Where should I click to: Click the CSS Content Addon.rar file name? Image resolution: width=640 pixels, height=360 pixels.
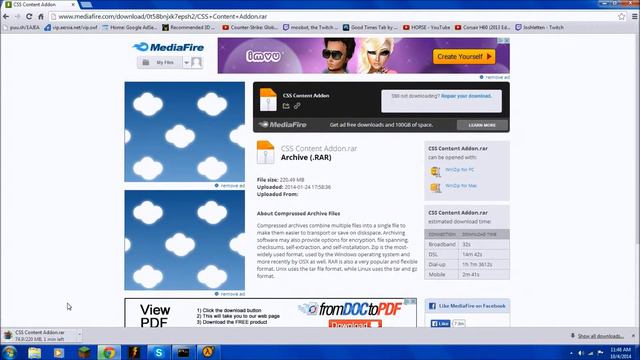pos(319,148)
